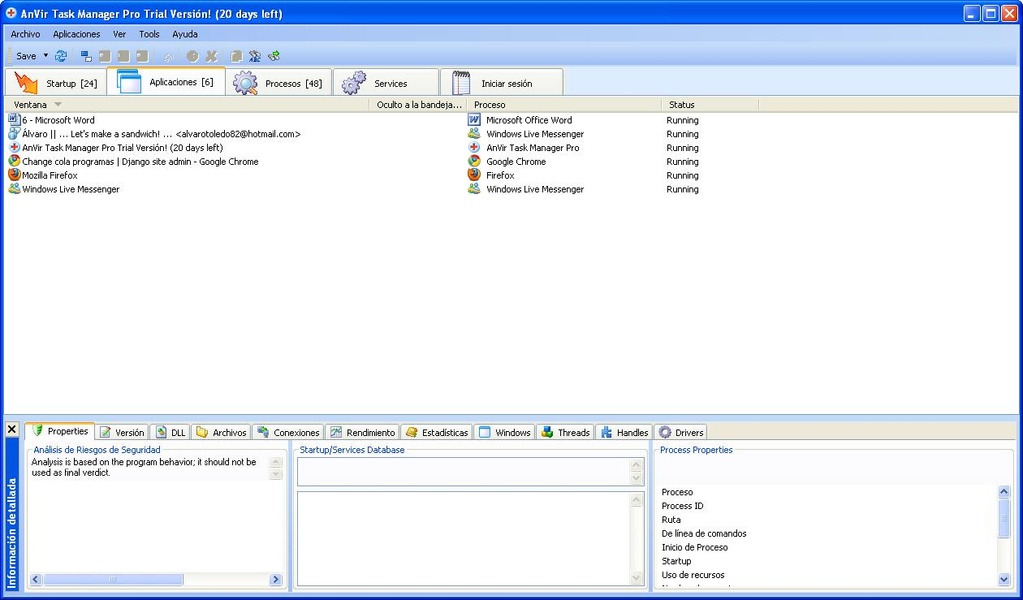Click the Google Chrome process icon

(x=474, y=161)
